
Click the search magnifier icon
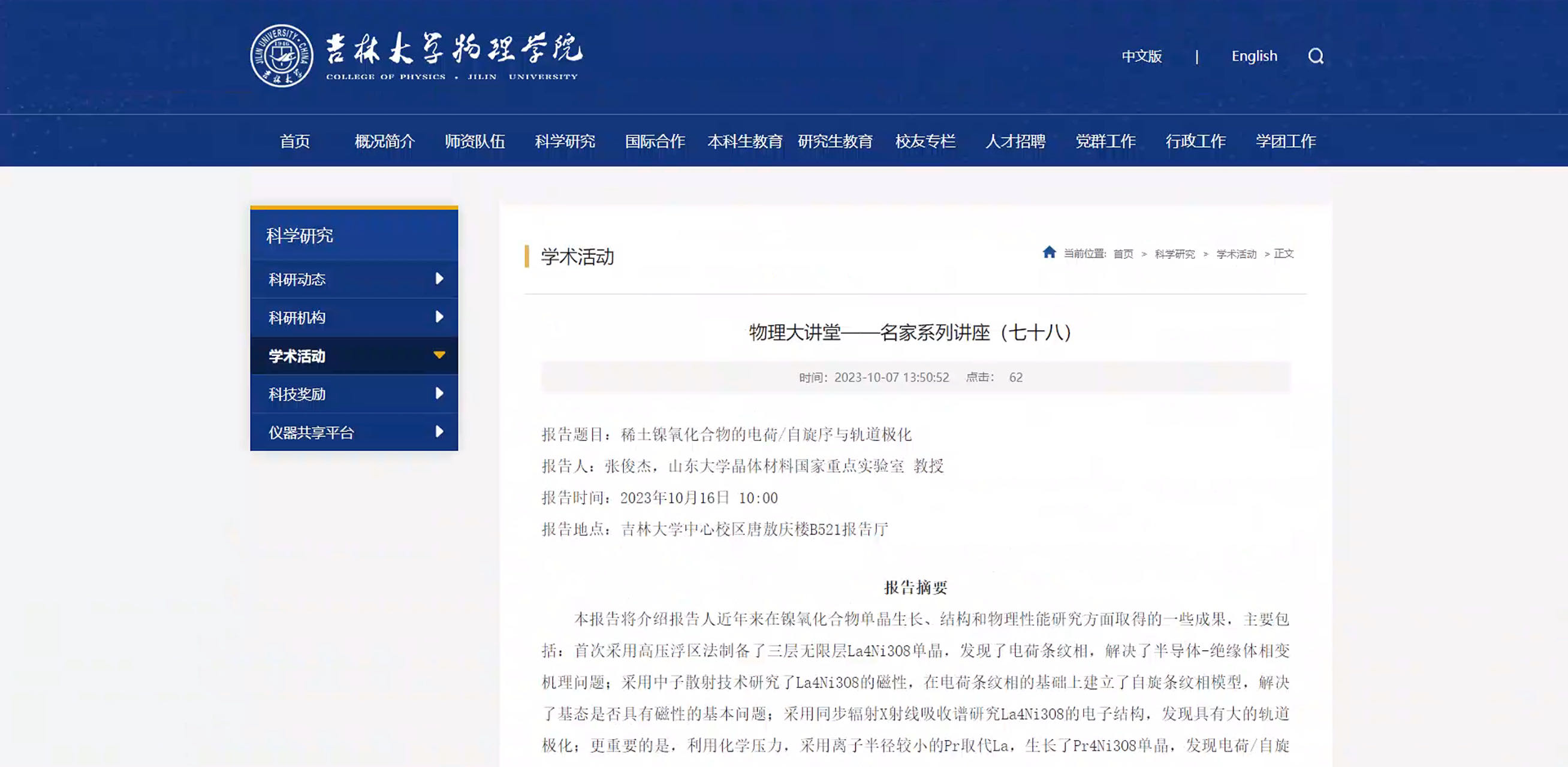(1316, 56)
